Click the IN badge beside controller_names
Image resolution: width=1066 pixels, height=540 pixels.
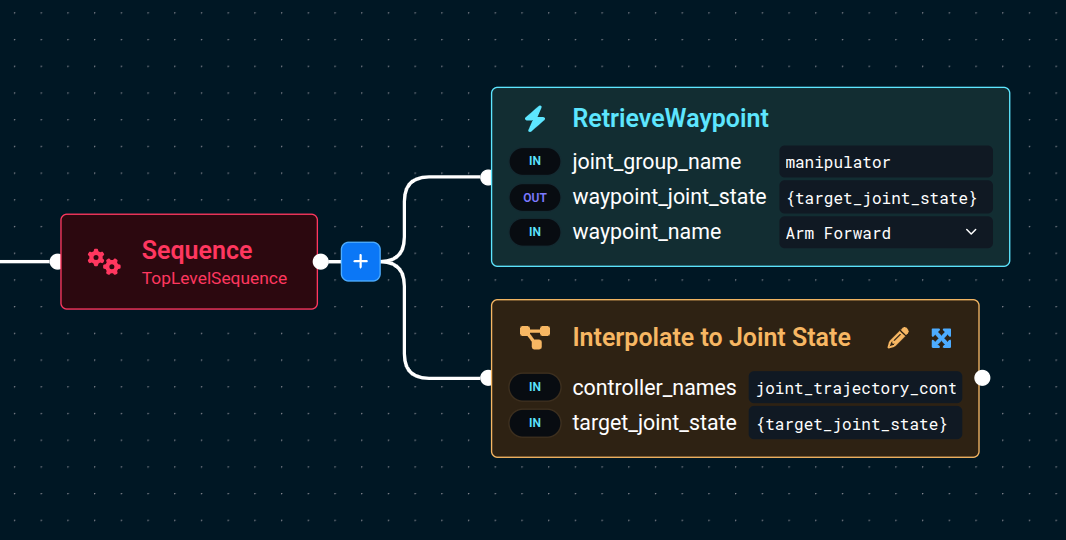point(535,387)
